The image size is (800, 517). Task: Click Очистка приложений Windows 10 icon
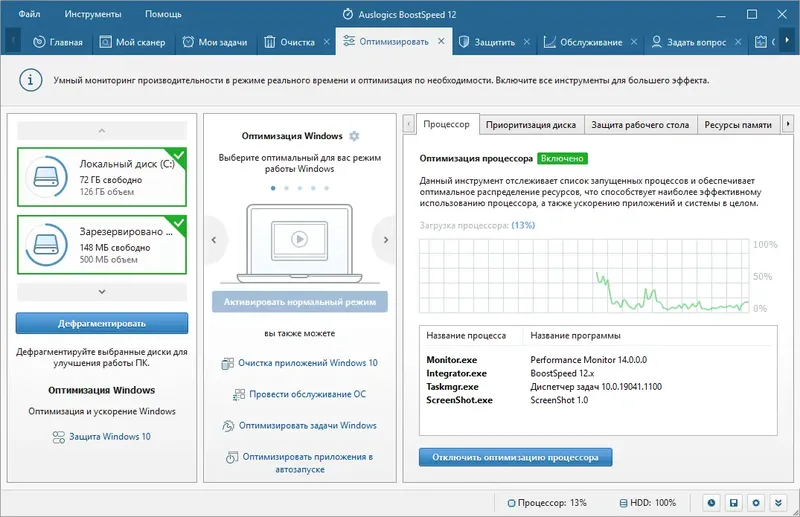pos(228,363)
